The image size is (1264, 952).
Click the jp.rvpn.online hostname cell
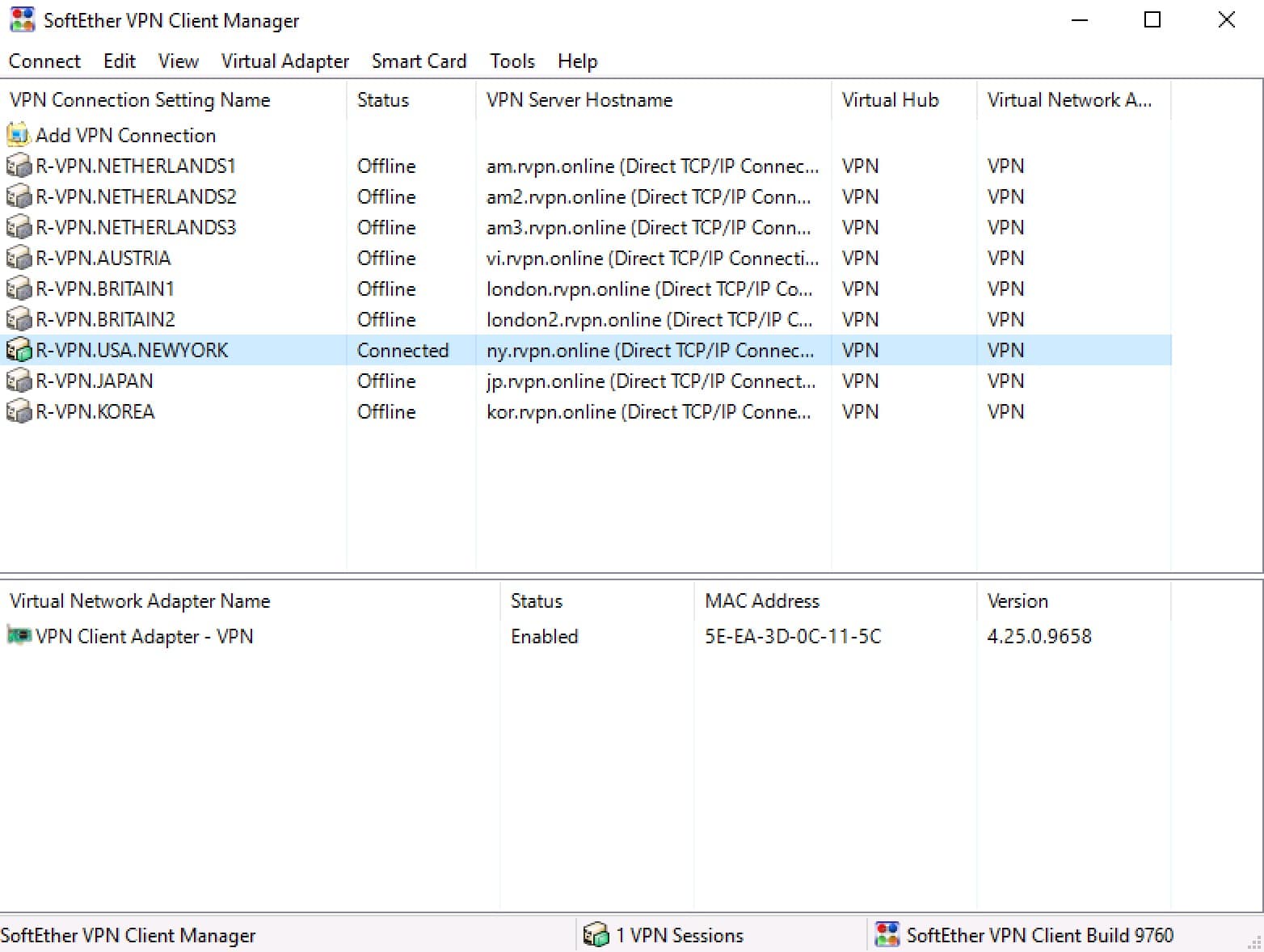(651, 381)
